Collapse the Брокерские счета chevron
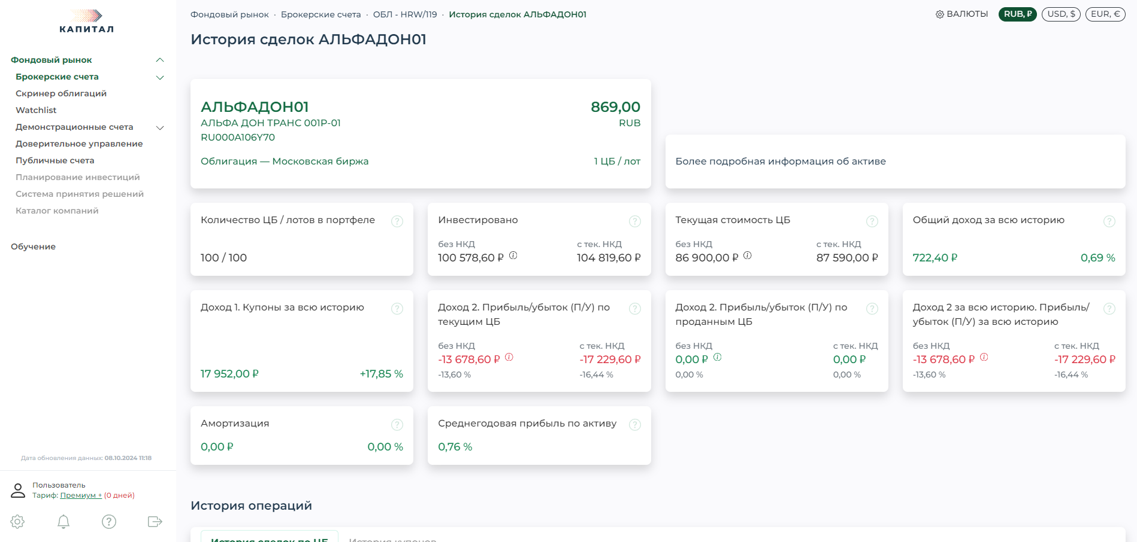 pos(160,77)
